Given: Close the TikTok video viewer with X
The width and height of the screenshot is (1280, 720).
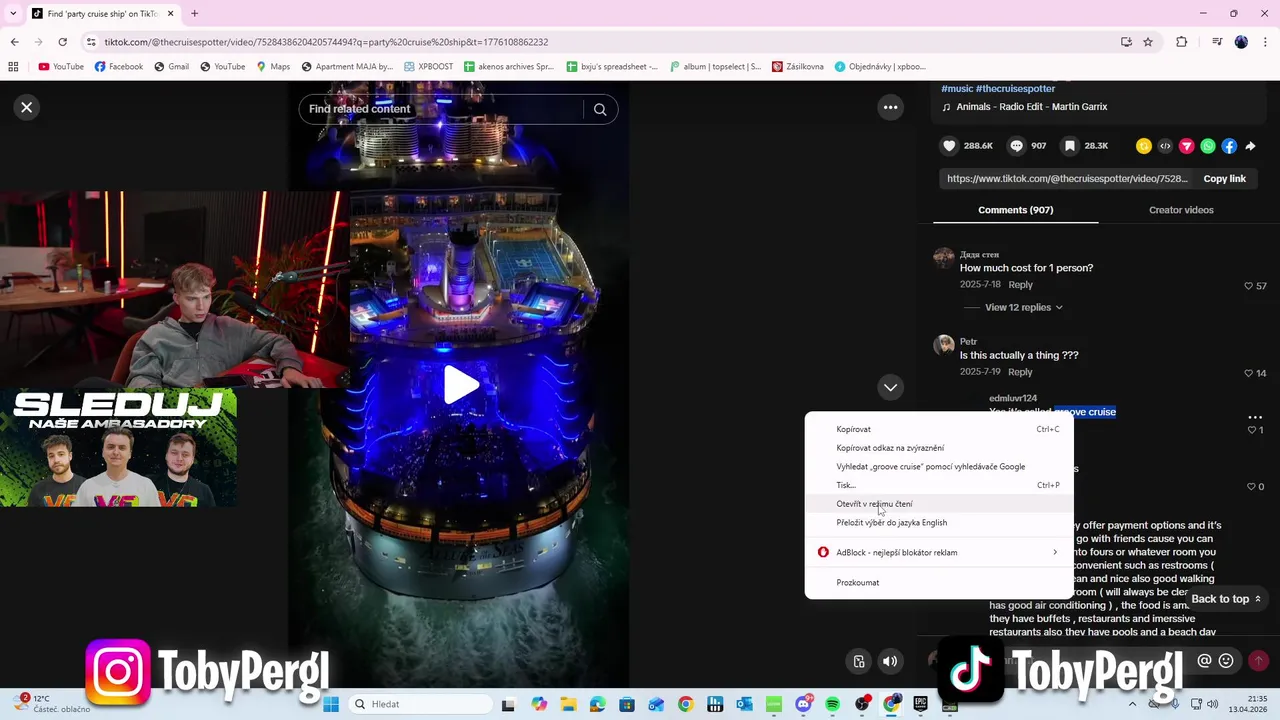Looking at the screenshot, I should (x=27, y=107).
